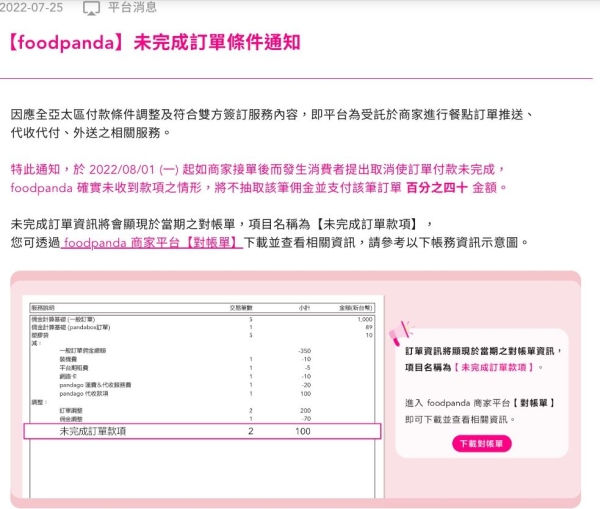Click the platform message monitor icon
600x509 pixels.
[x=91, y=9]
